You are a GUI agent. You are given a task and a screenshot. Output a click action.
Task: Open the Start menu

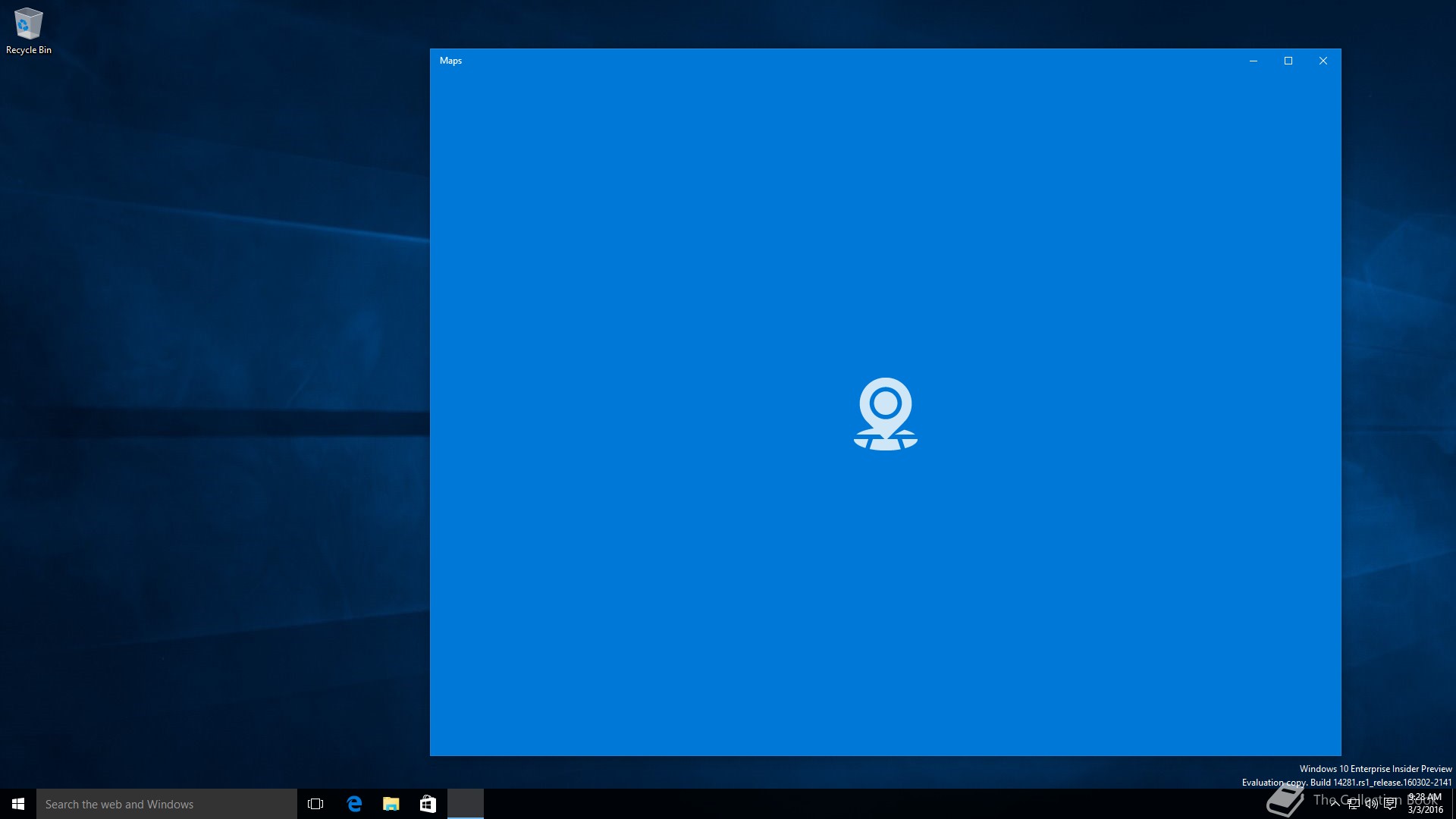[18, 804]
